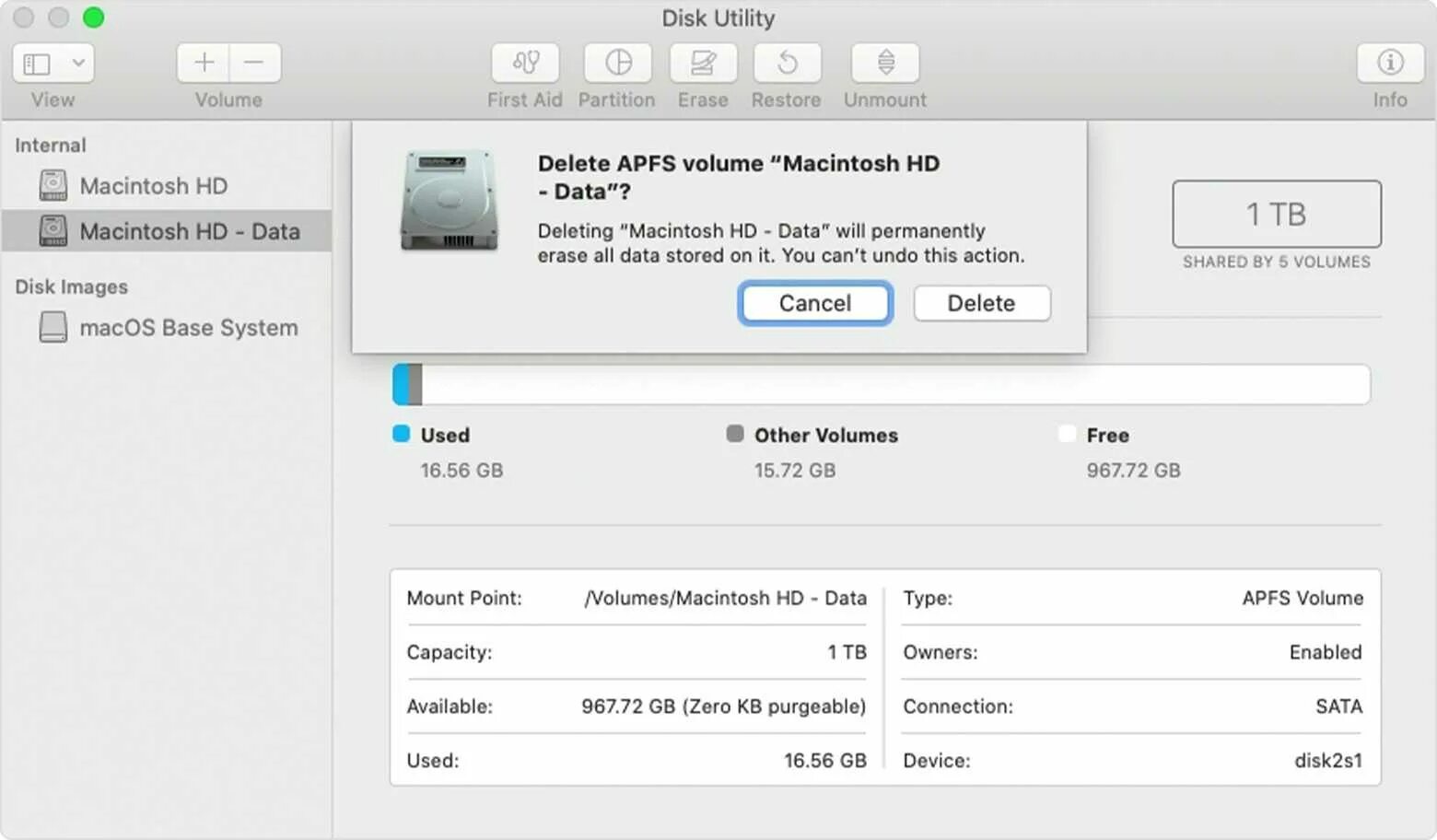
Task: Unmount the selected volume
Action: click(x=885, y=63)
